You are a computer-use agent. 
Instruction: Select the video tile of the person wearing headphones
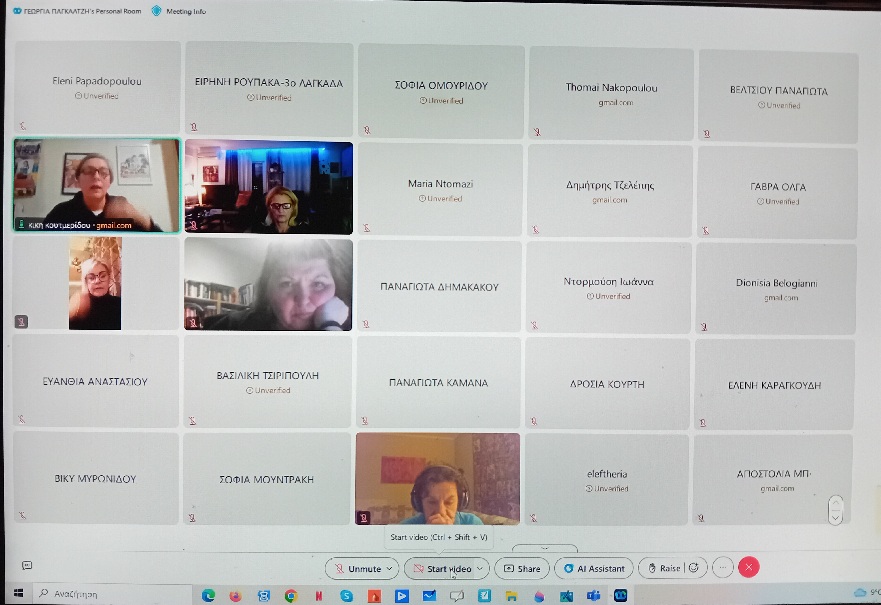[x=438, y=479]
